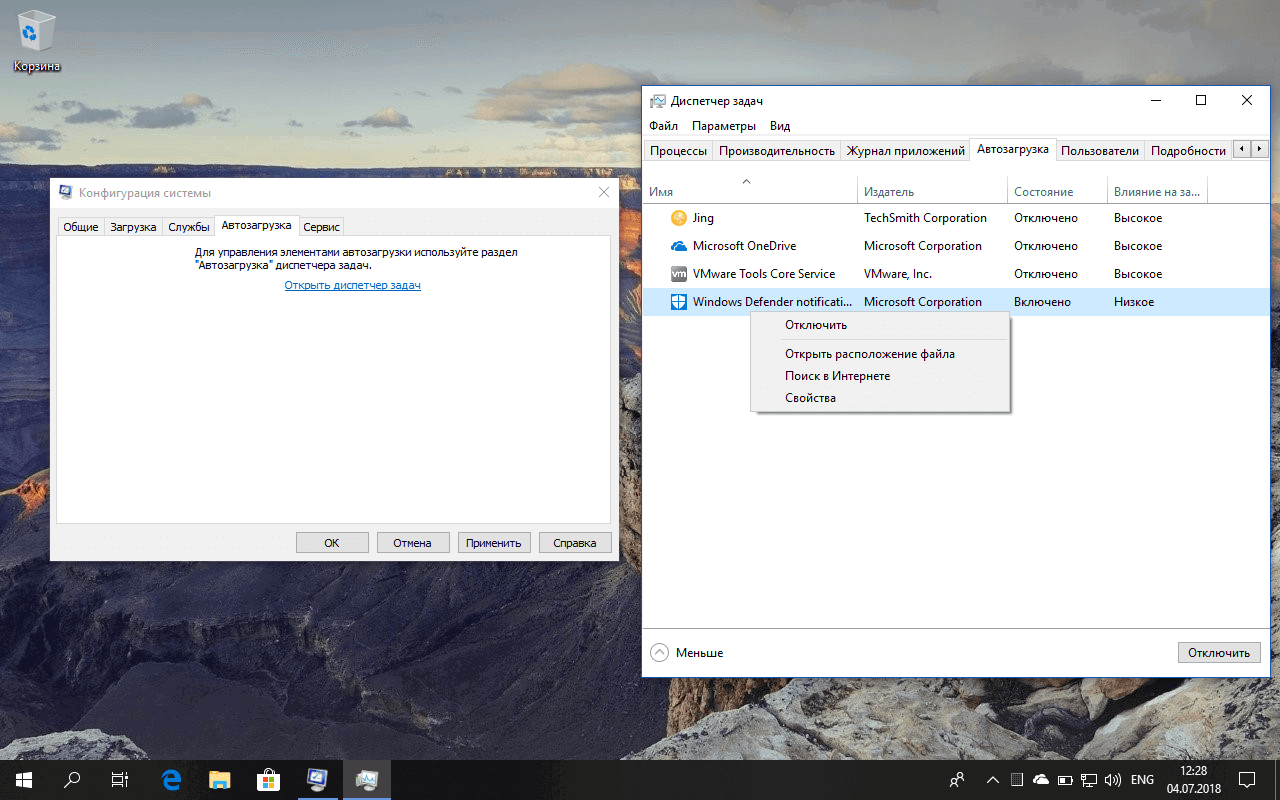Switch to the Журнал приложений tab
This screenshot has height=800, width=1280.
(905, 151)
